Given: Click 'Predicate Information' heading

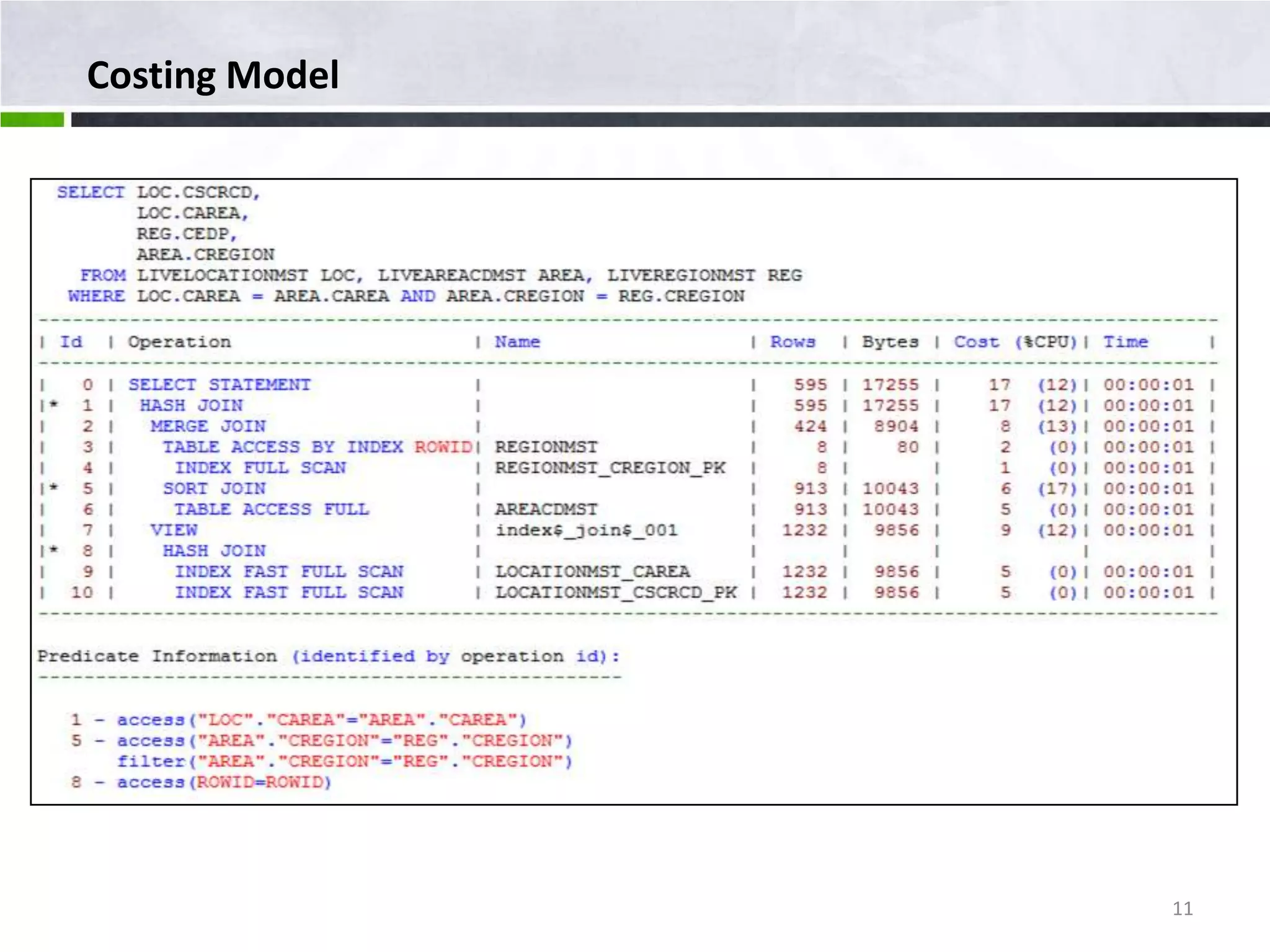Looking at the screenshot, I should 157,656.
